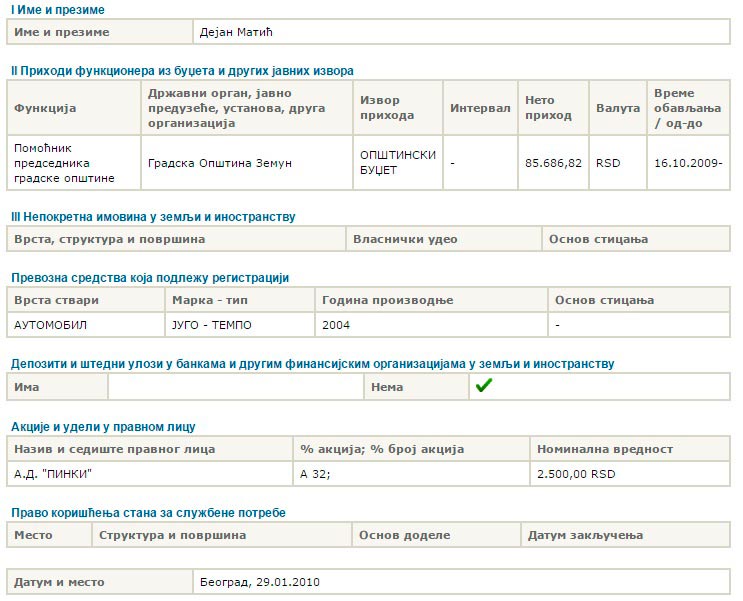743x601 pixels.
Task: Select the net income value 85.686,82
Action: pos(553,163)
